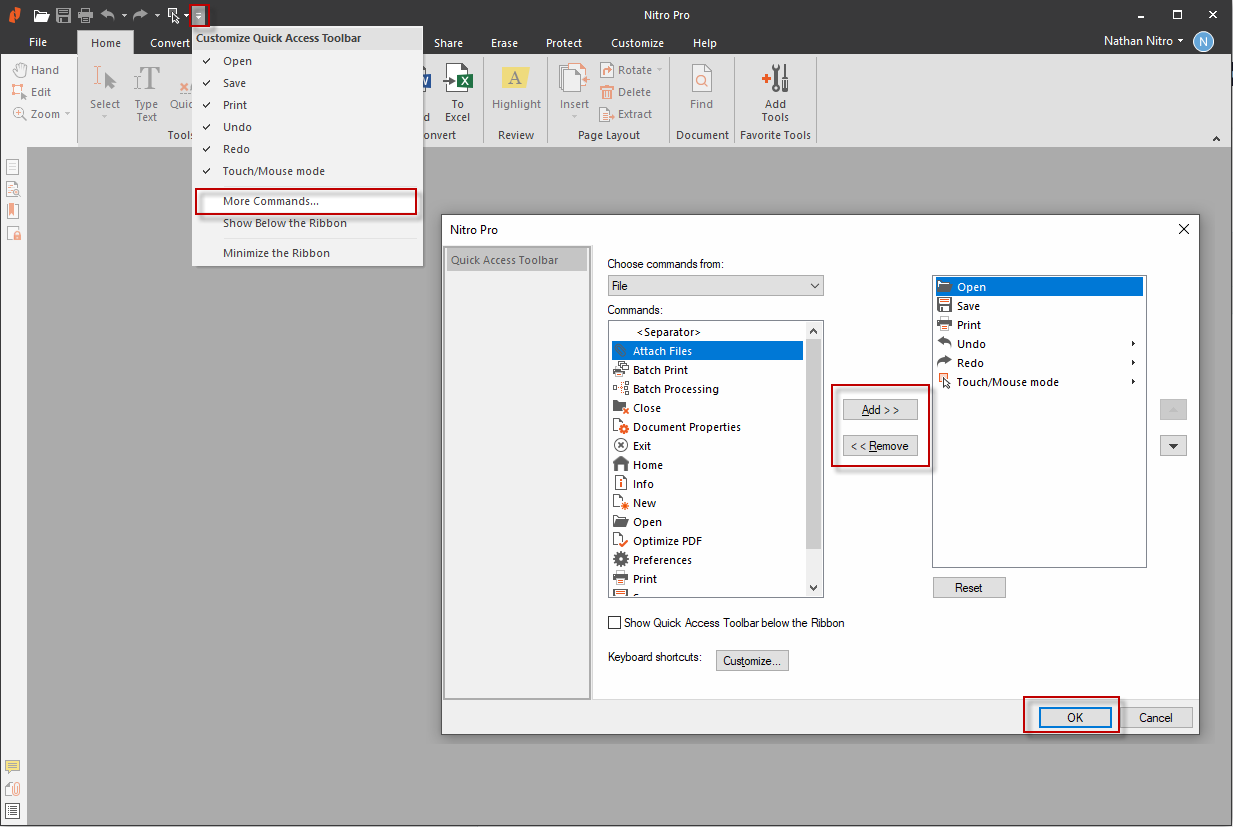Viewport: 1233px width, 827px height.
Task: Click the Commands list vertical scrollbar
Action: (813, 450)
